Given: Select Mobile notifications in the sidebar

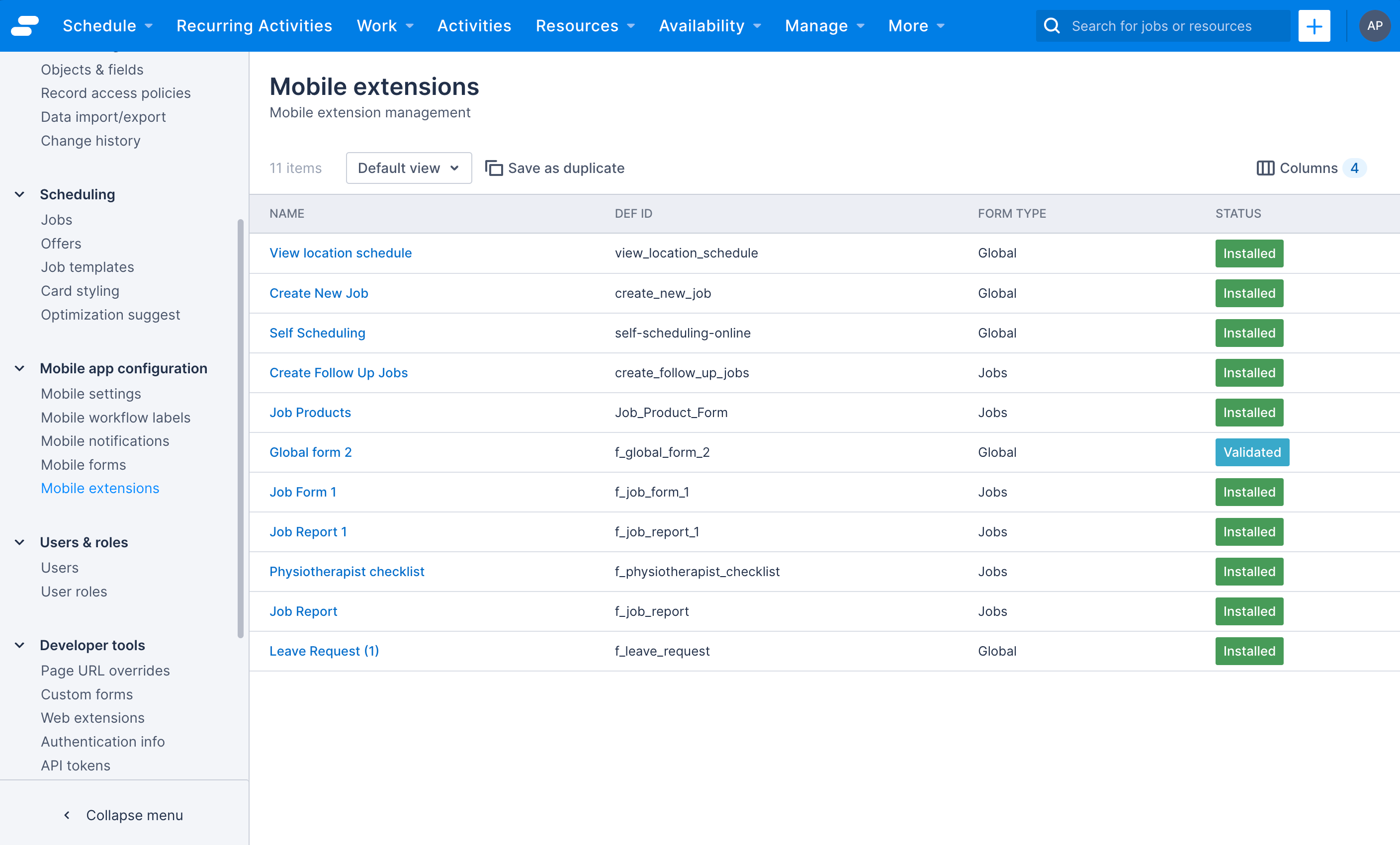Looking at the screenshot, I should pyautogui.click(x=105, y=441).
